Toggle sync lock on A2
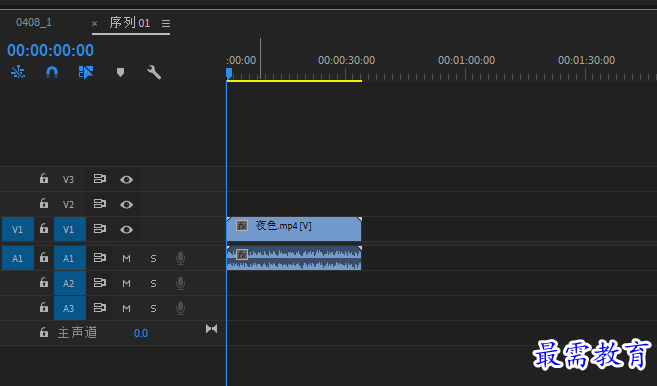The width and height of the screenshot is (657, 386). click(x=100, y=282)
